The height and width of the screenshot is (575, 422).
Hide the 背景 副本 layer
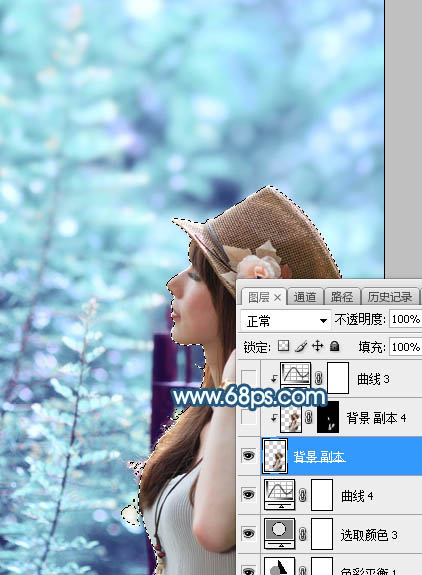click(249, 456)
